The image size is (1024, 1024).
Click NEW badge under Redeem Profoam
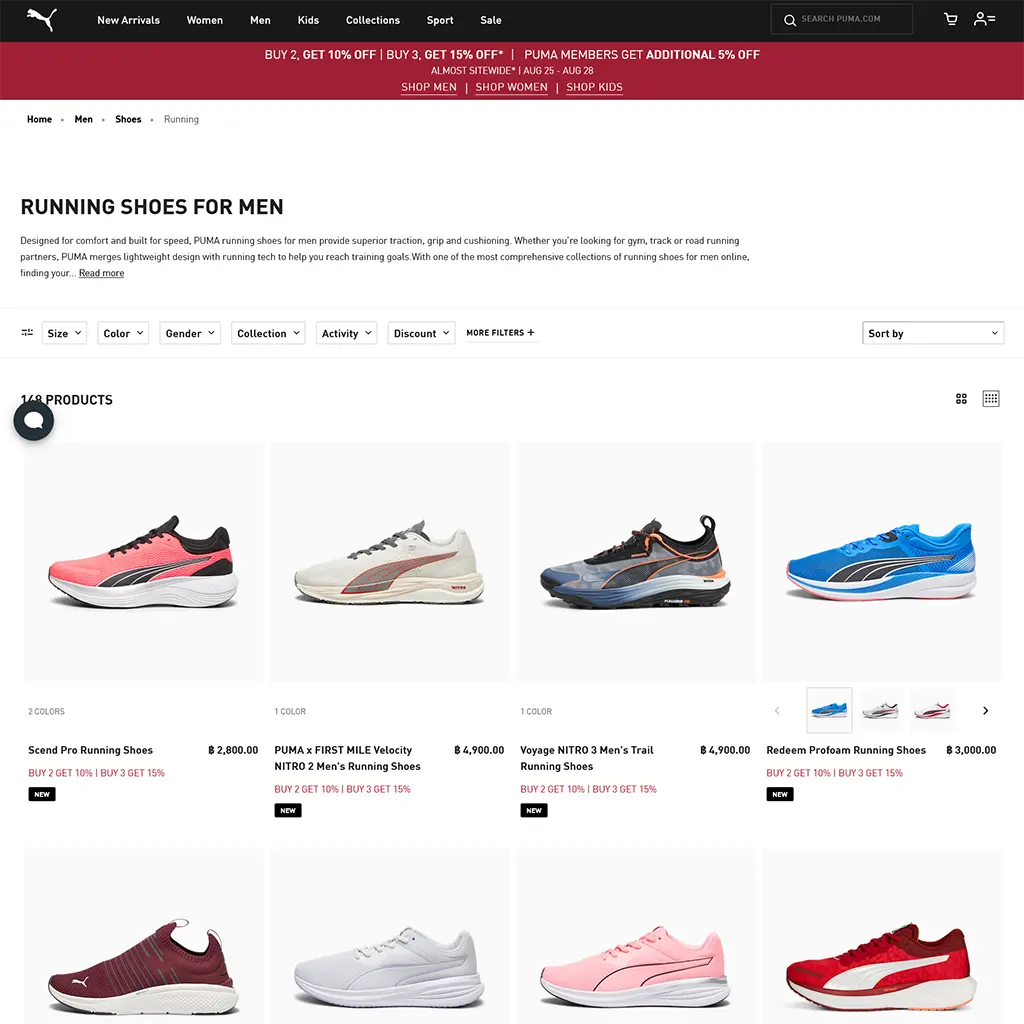coord(780,794)
